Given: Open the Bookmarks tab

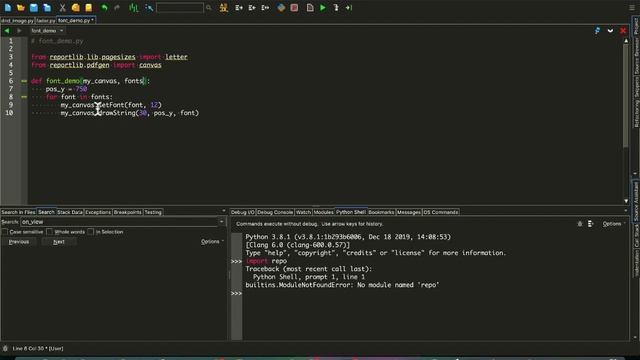Looking at the screenshot, I should click(x=381, y=212).
